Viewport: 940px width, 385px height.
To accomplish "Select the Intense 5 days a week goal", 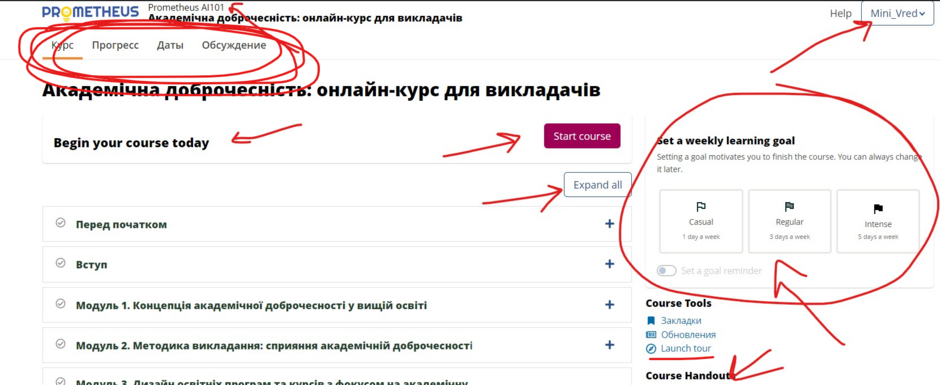I will [x=878, y=221].
